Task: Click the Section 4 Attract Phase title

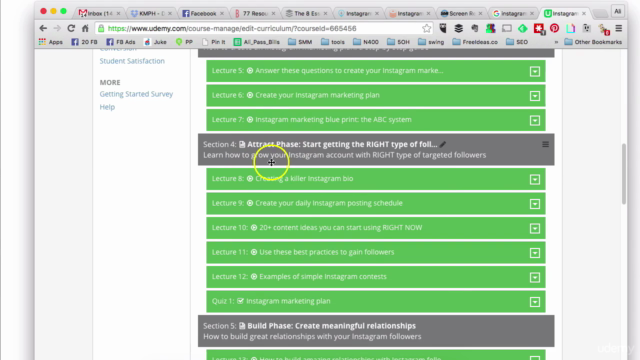Action: pyautogui.click(x=342, y=144)
